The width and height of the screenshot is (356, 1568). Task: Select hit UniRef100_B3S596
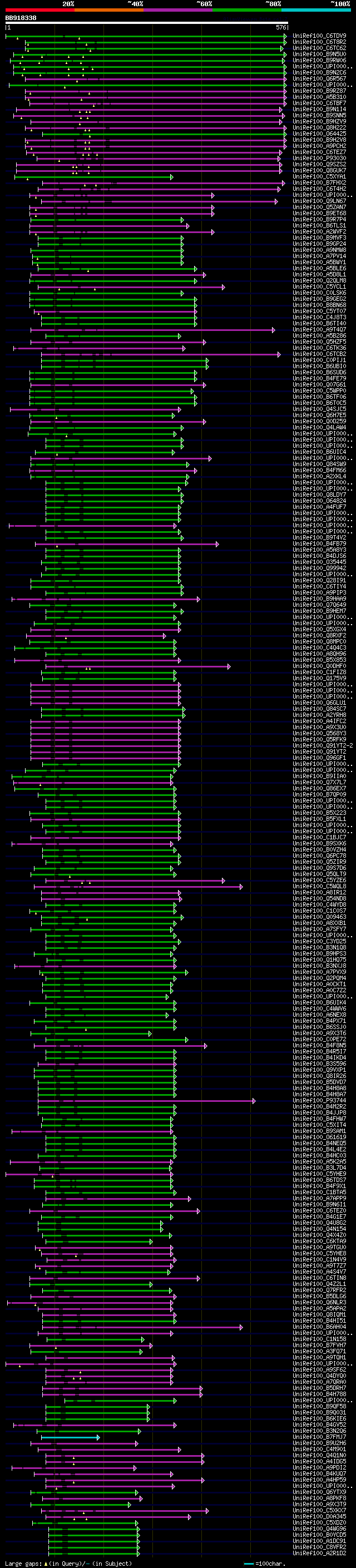pos(319,1064)
